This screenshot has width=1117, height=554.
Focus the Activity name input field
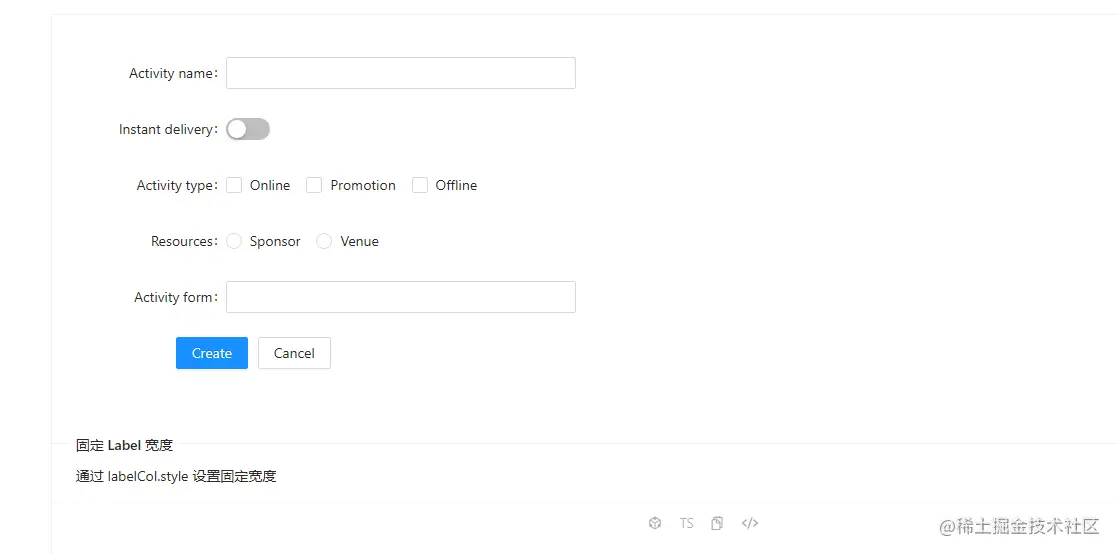pos(400,73)
